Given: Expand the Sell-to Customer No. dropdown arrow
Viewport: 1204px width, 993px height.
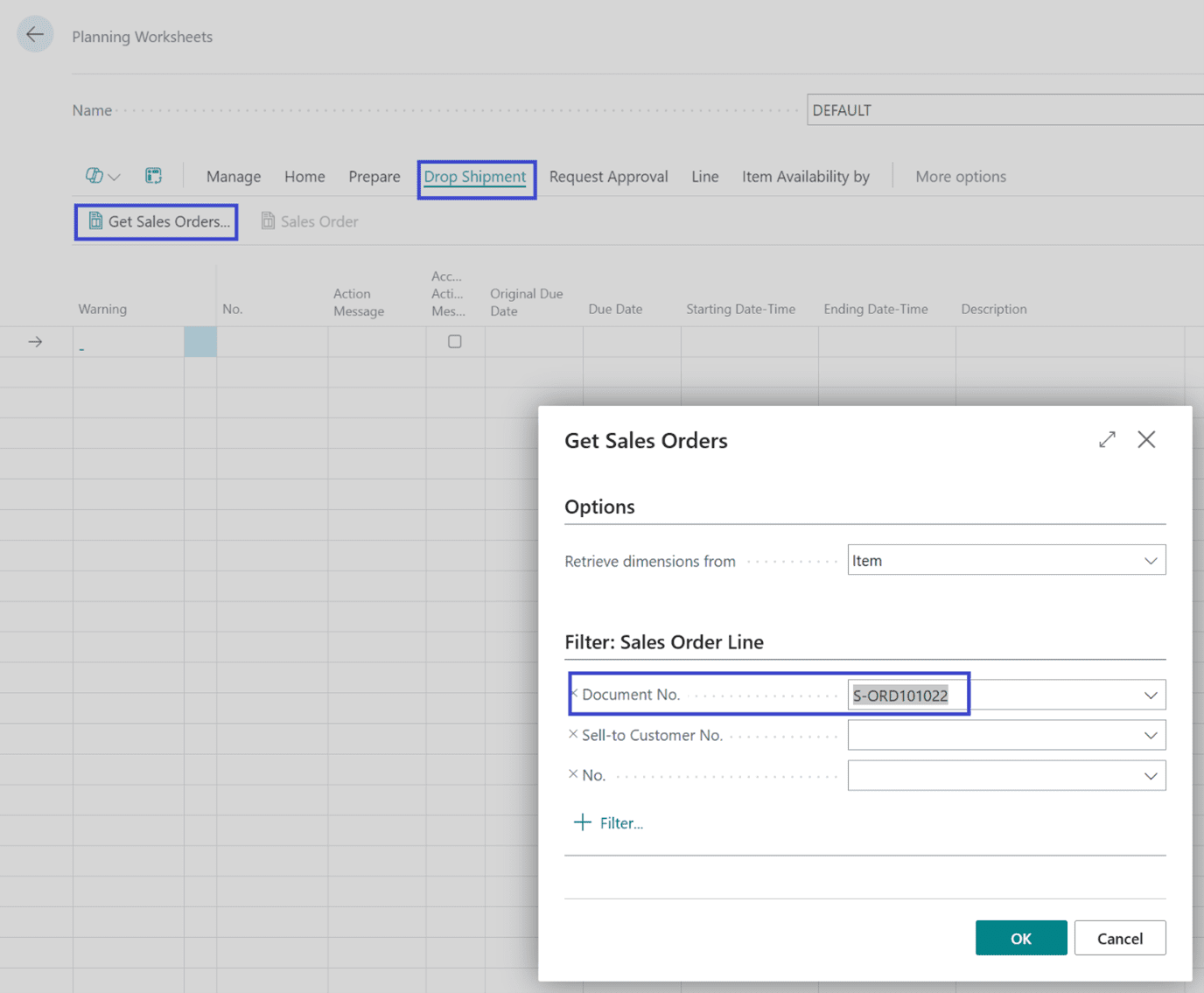Looking at the screenshot, I should pyautogui.click(x=1150, y=736).
